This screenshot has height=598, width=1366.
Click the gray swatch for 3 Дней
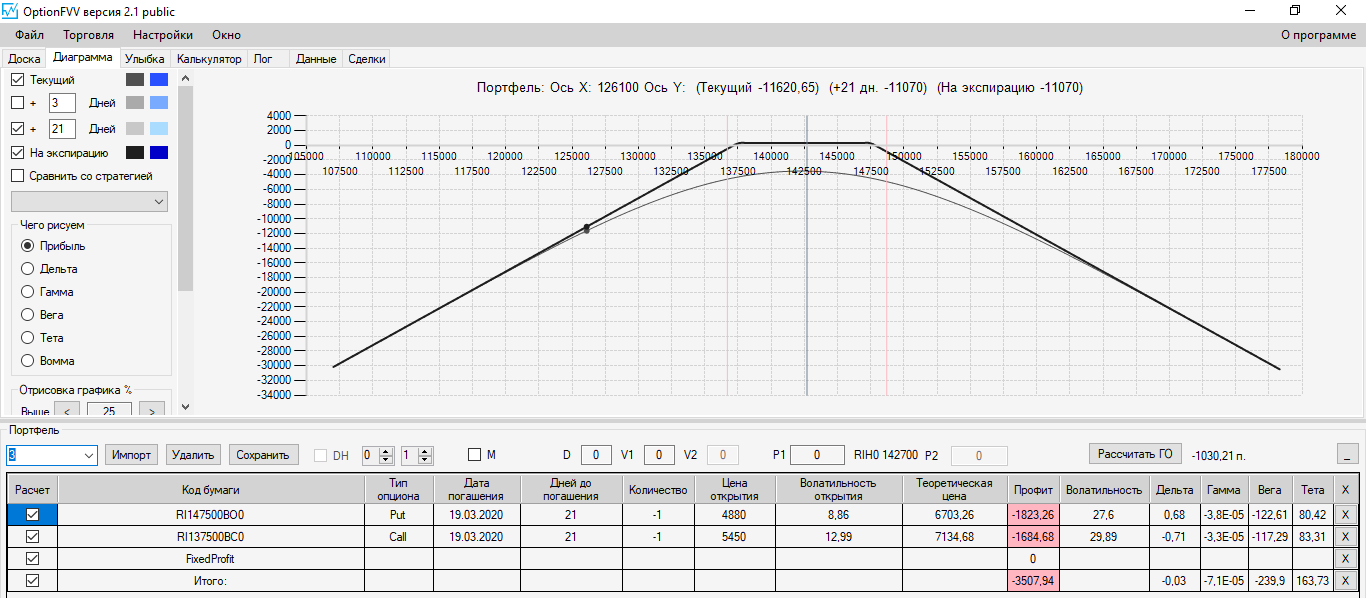[x=135, y=102]
